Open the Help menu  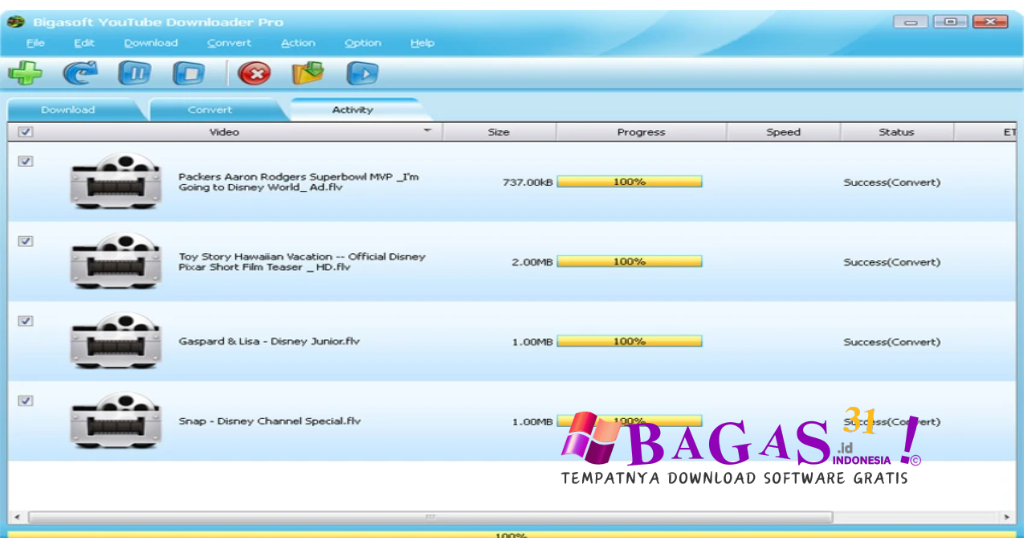click(422, 43)
